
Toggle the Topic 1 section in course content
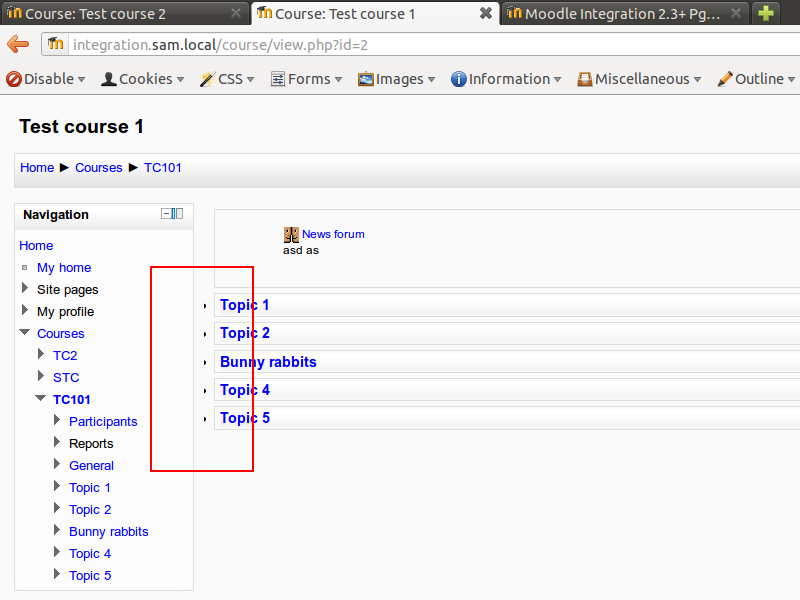tap(205, 306)
